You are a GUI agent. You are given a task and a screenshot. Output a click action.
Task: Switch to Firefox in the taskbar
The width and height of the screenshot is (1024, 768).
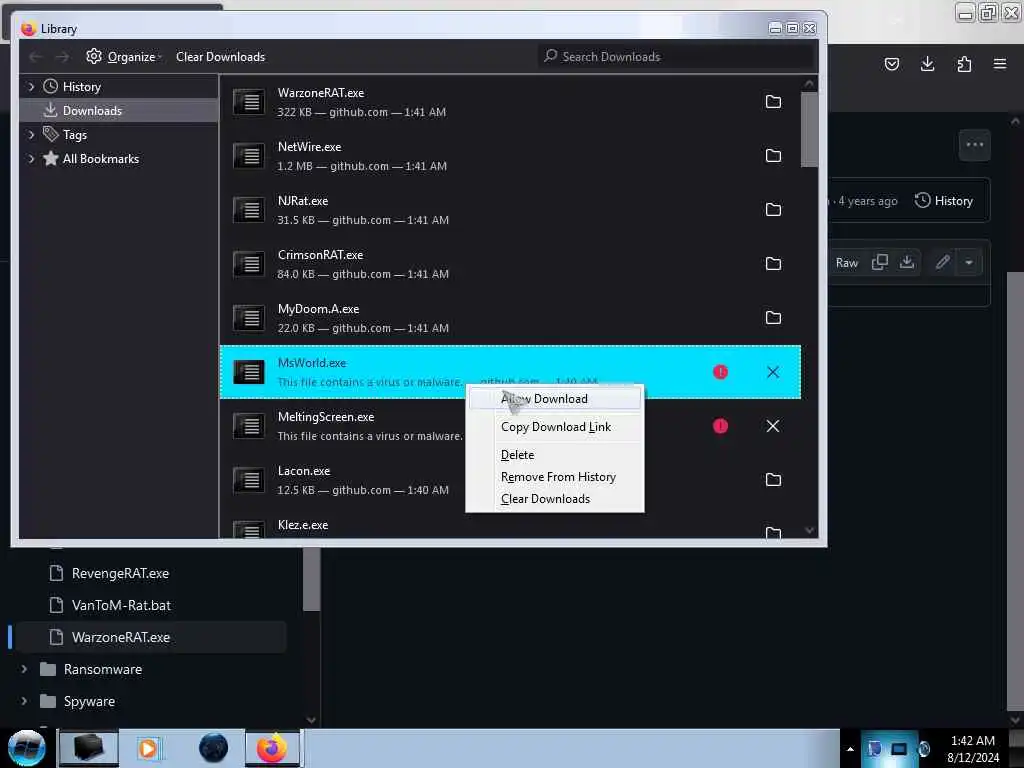272,748
